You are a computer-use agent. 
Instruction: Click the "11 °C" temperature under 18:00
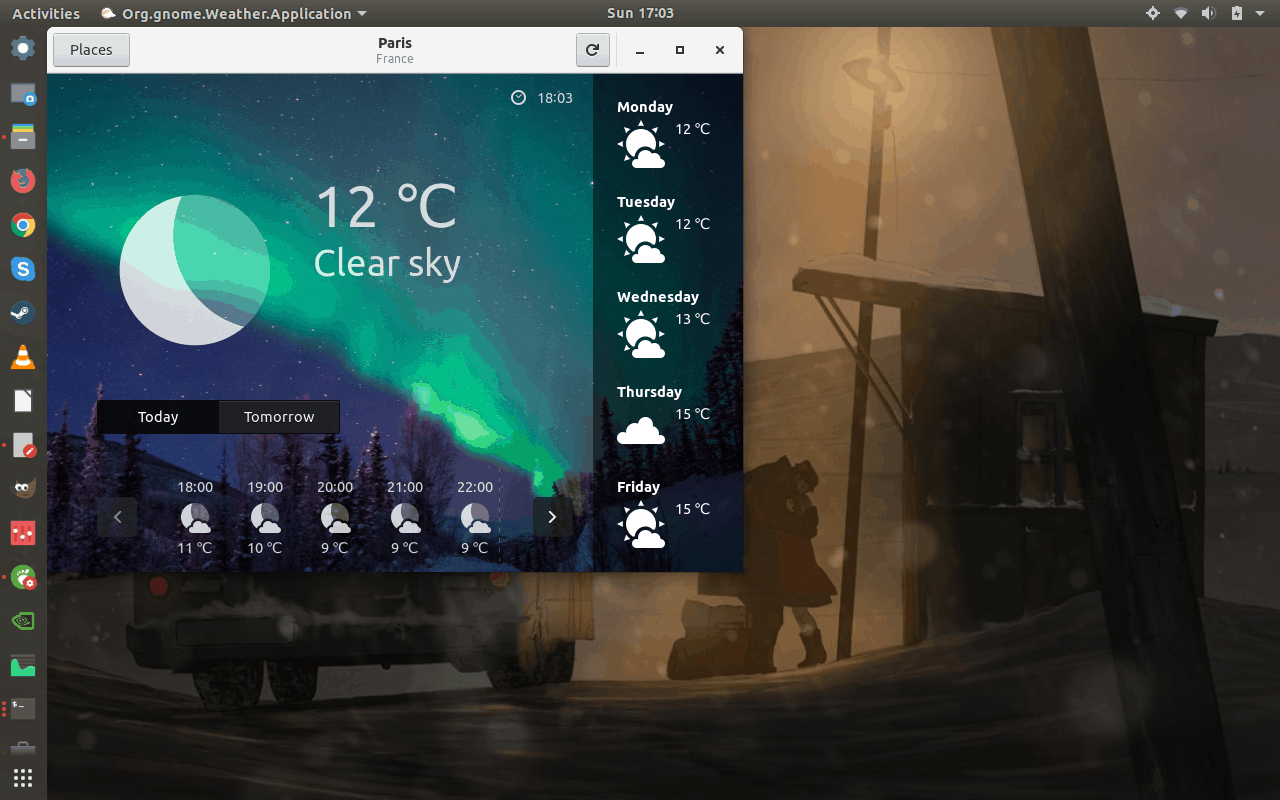click(195, 548)
